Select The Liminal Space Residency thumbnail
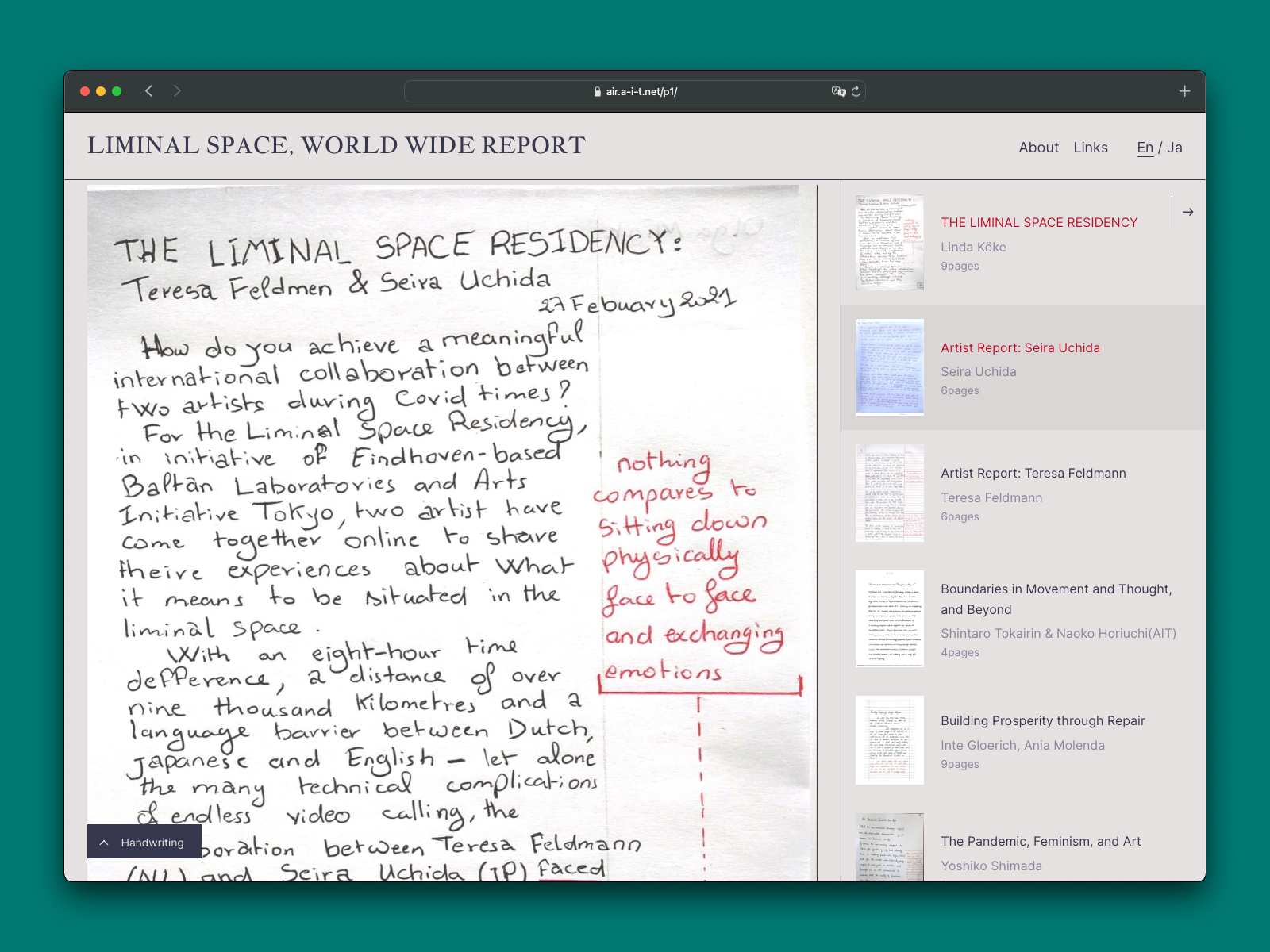The image size is (1270, 952). click(889, 243)
